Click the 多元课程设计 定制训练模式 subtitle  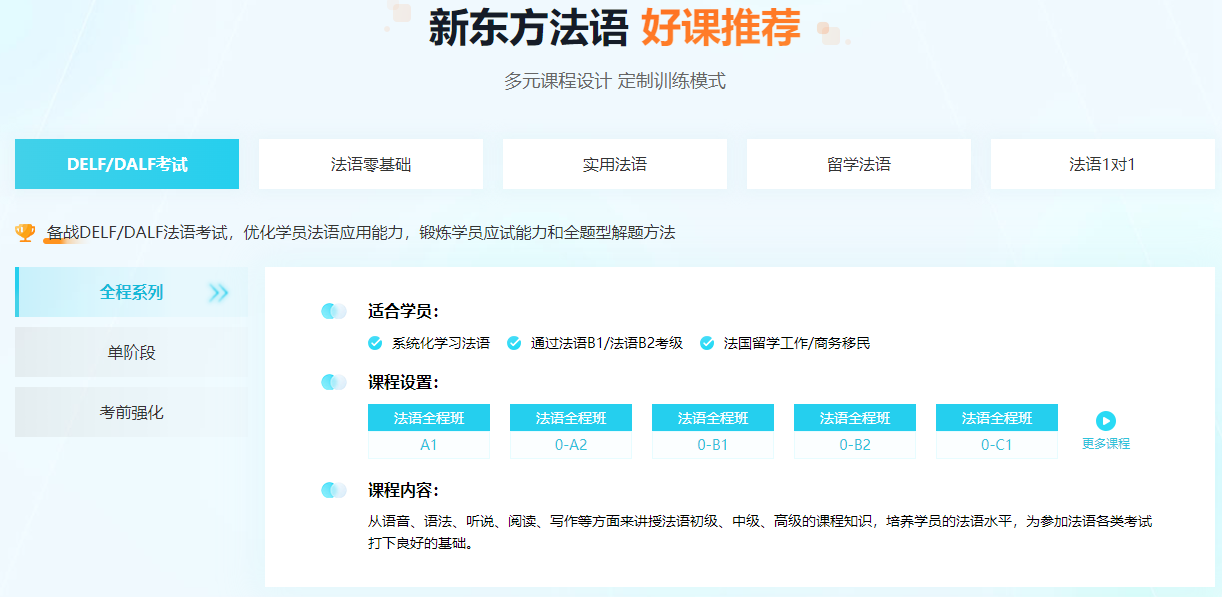pyautogui.click(x=615, y=81)
